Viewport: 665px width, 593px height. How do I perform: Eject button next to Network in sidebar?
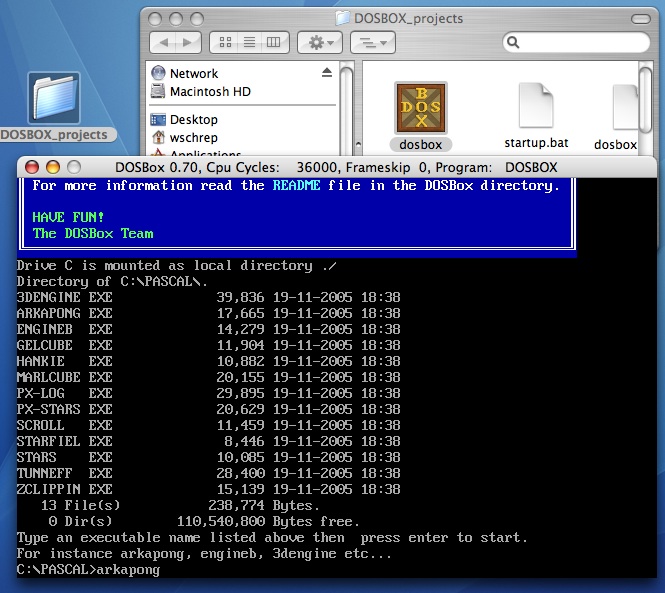tap(327, 73)
